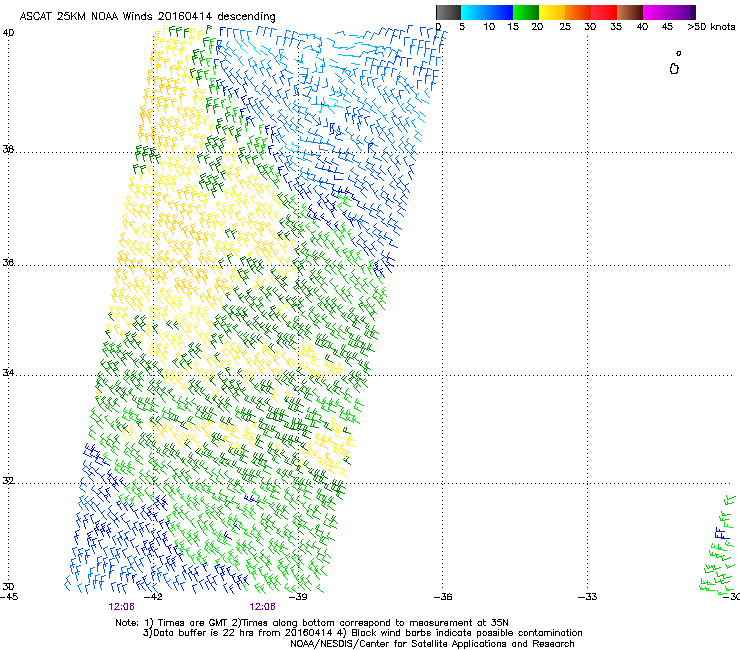Screen dimensions: 740x650
Task: Select the yellow segment of the color bar
Action: (x=552, y=12)
